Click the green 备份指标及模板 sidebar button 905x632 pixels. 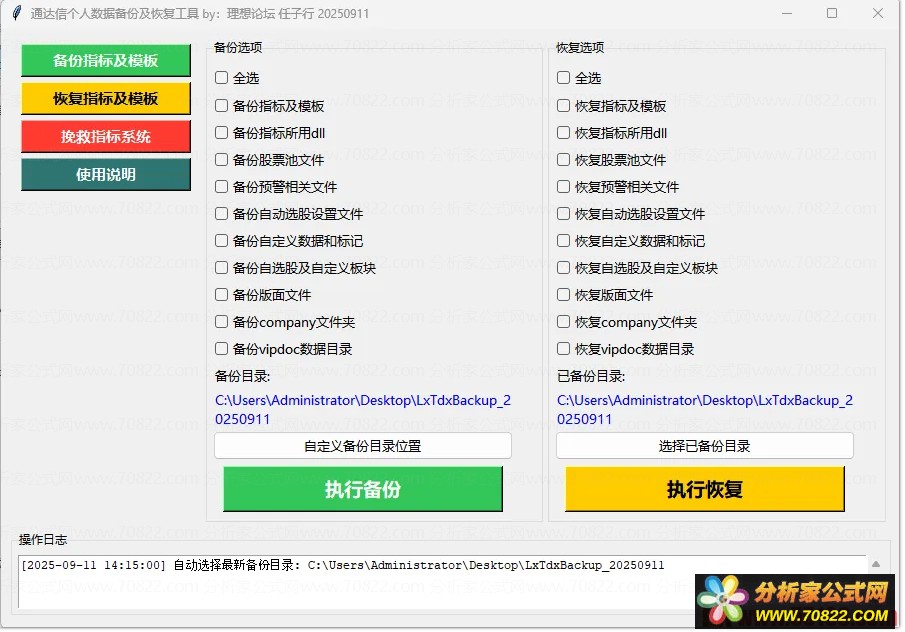(106, 61)
